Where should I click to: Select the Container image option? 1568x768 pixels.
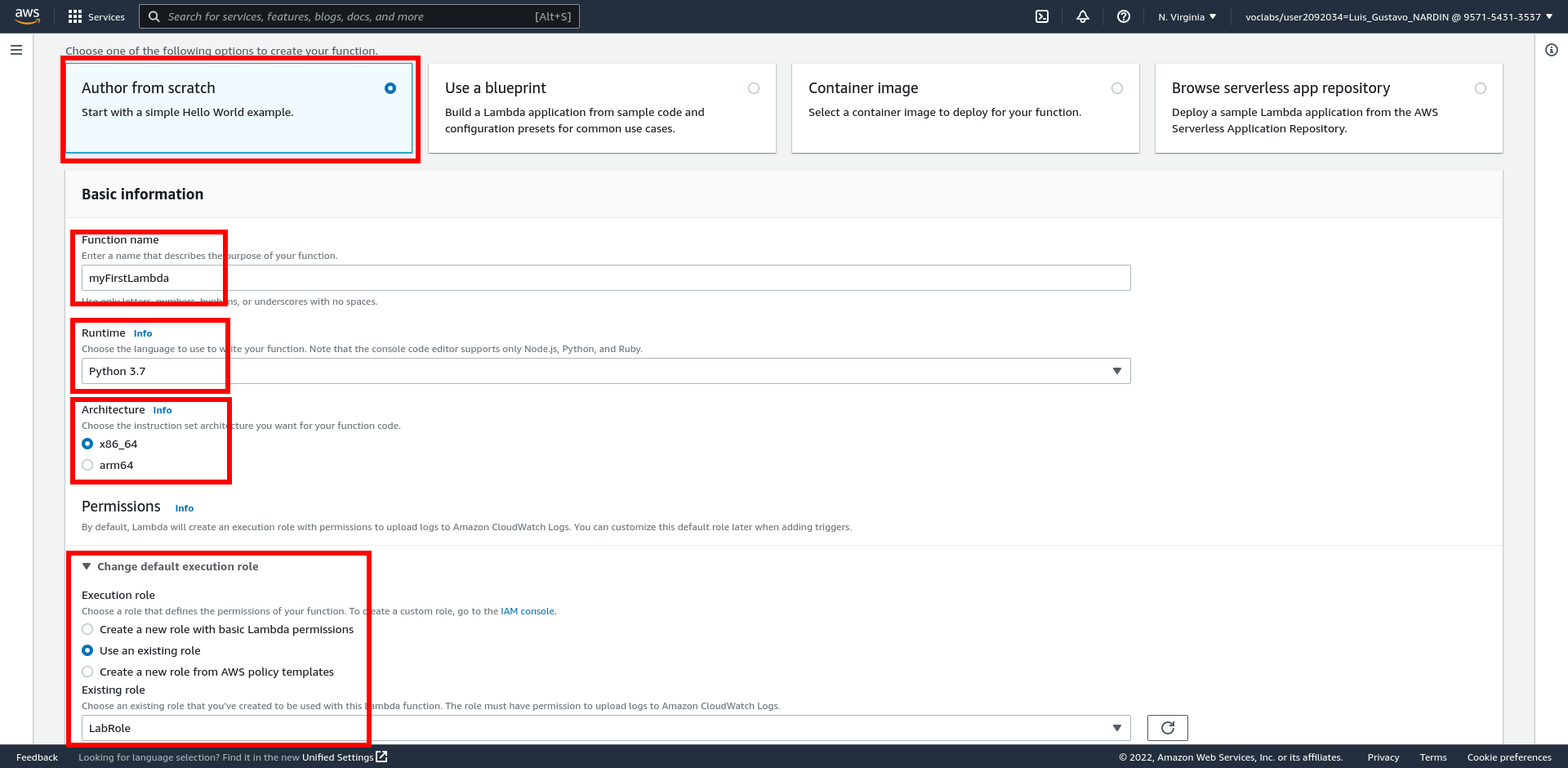(1116, 88)
